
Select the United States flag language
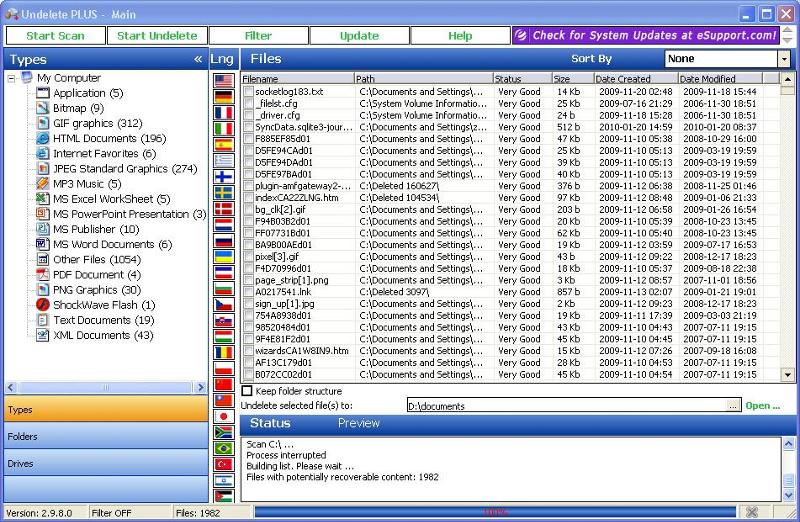tap(223, 81)
